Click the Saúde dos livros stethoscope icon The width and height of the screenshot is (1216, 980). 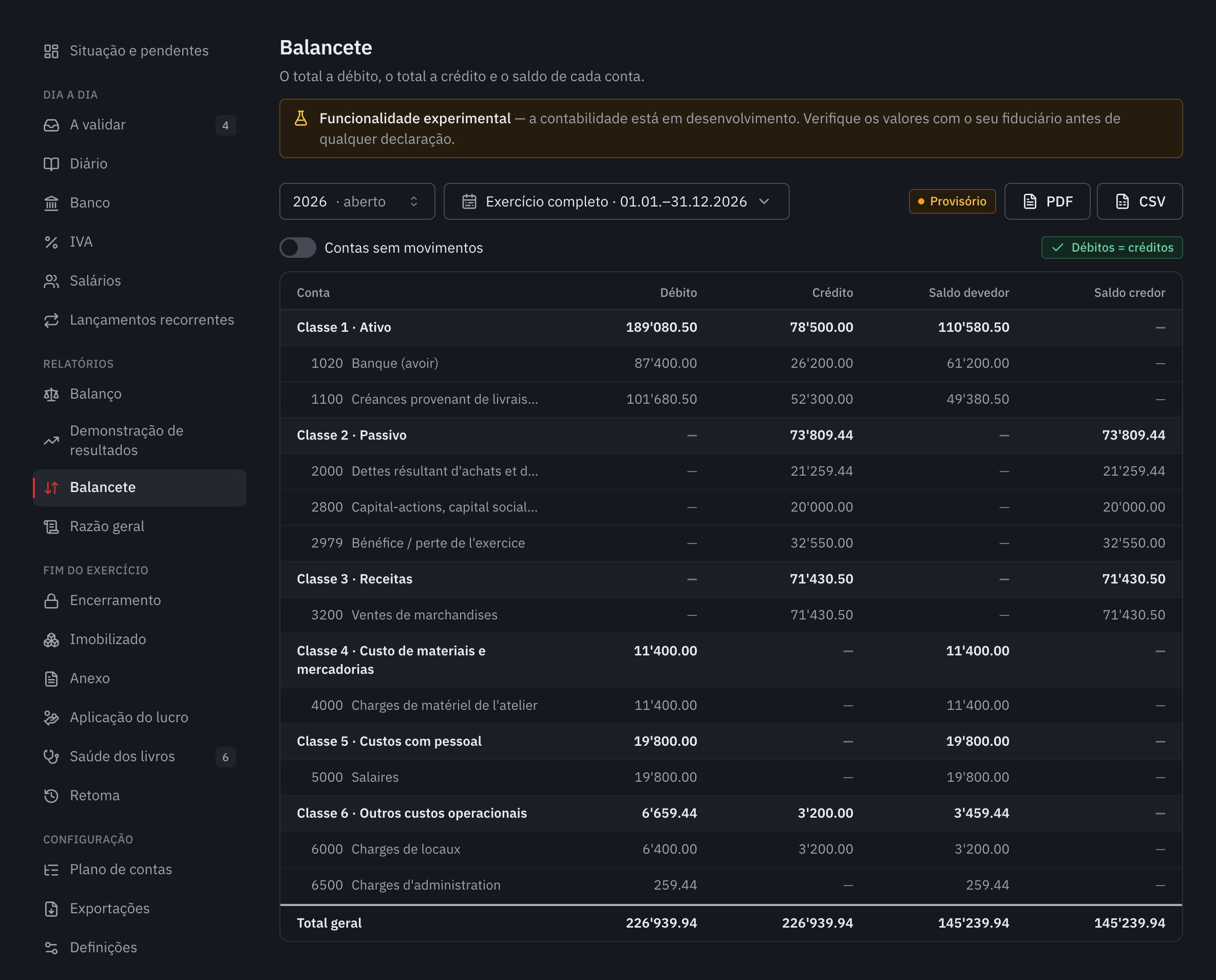coord(51,757)
